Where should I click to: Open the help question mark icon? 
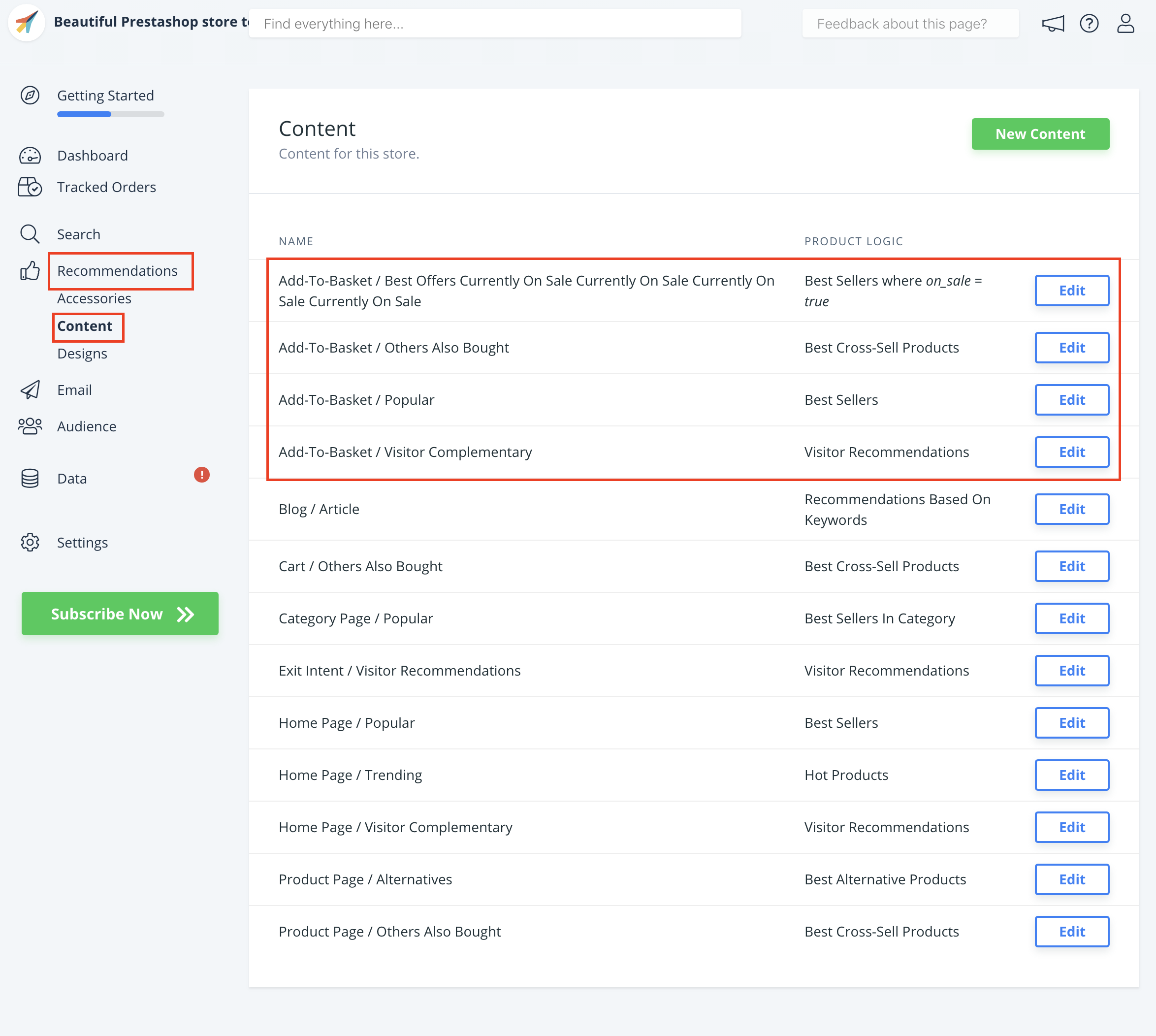click(1089, 23)
